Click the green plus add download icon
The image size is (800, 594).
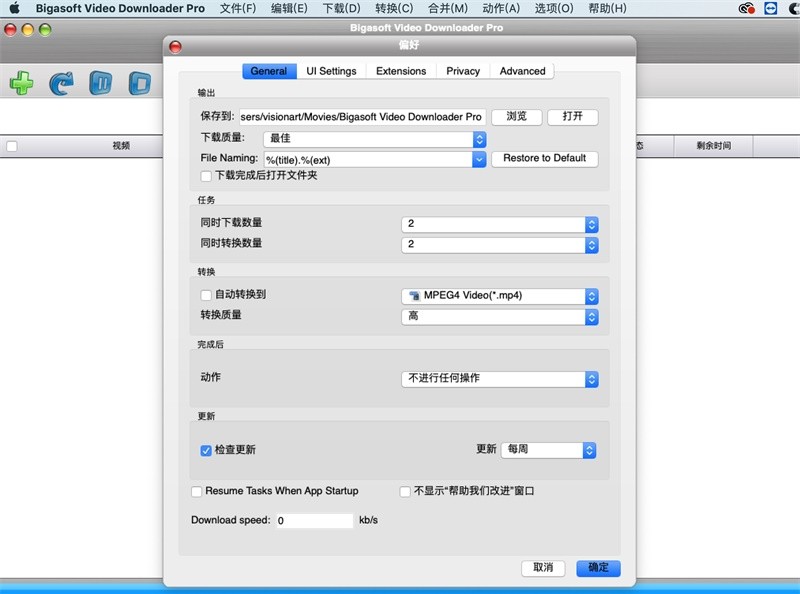pyautogui.click(x=21, y=83)
